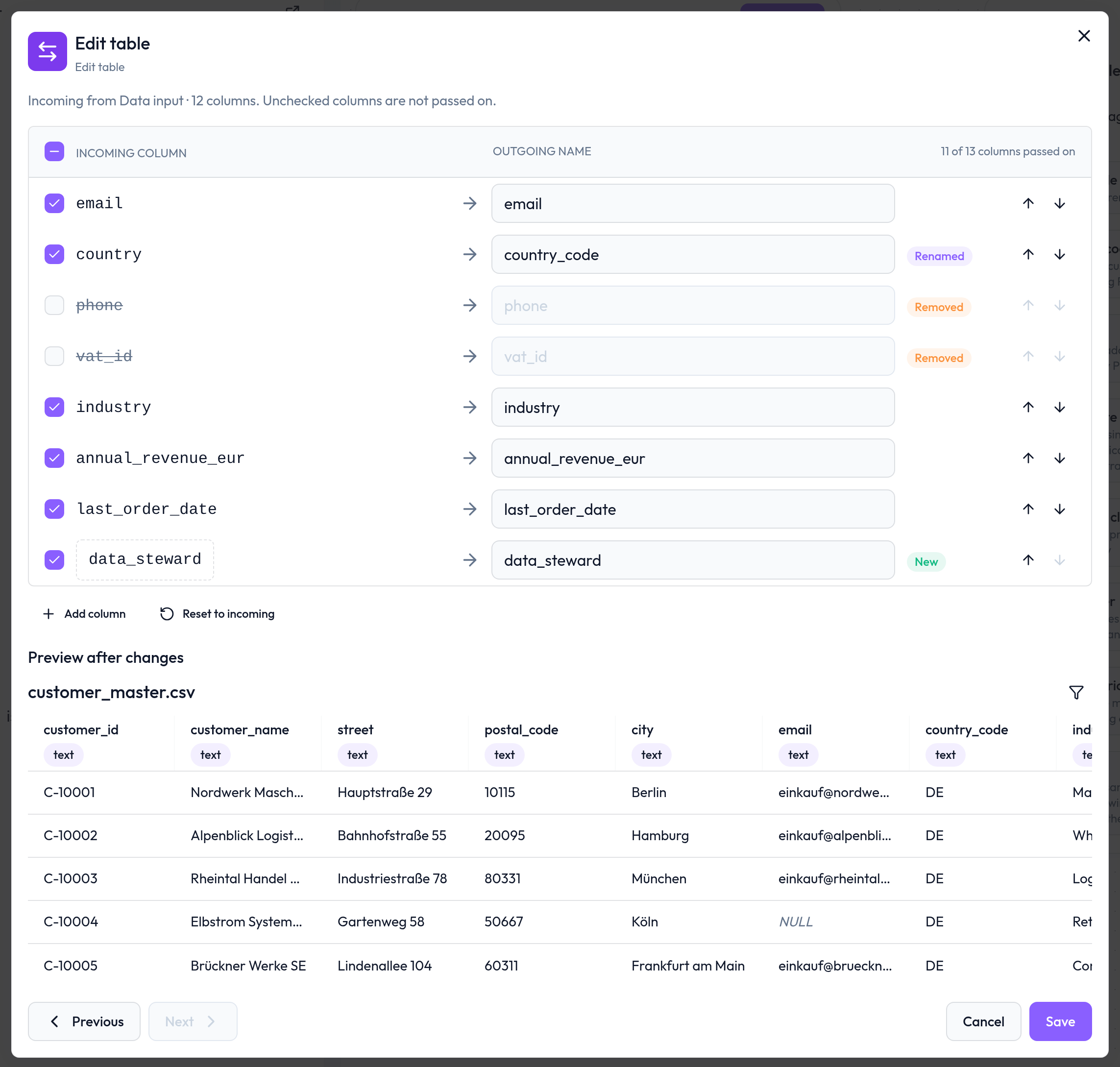Move industry column down arrow
Image resolution: width=1120 pixels, height=1067 pixels.
tap(1059, 407)
